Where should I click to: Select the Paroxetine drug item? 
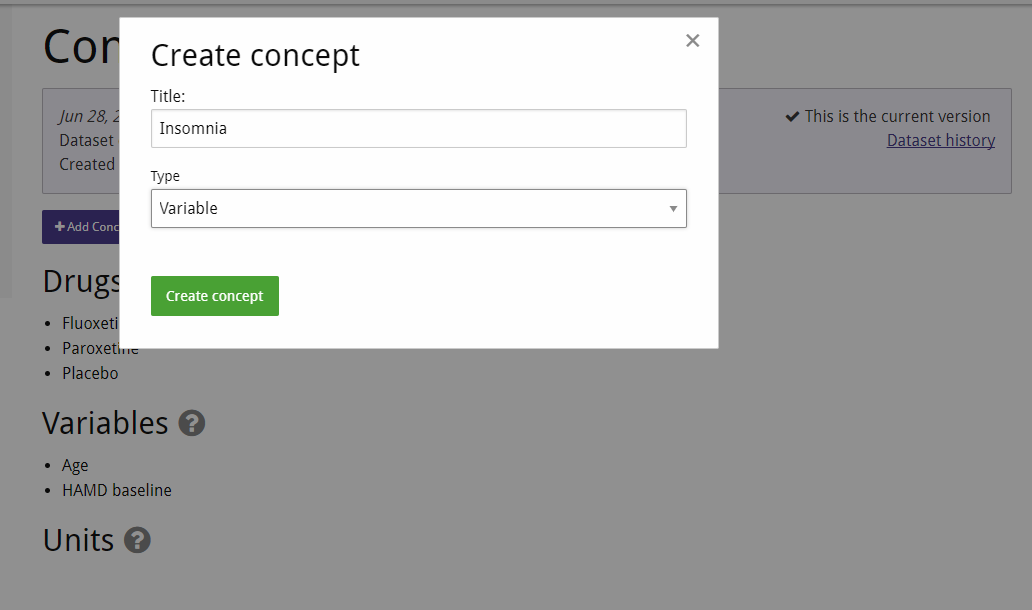(100, 348)
